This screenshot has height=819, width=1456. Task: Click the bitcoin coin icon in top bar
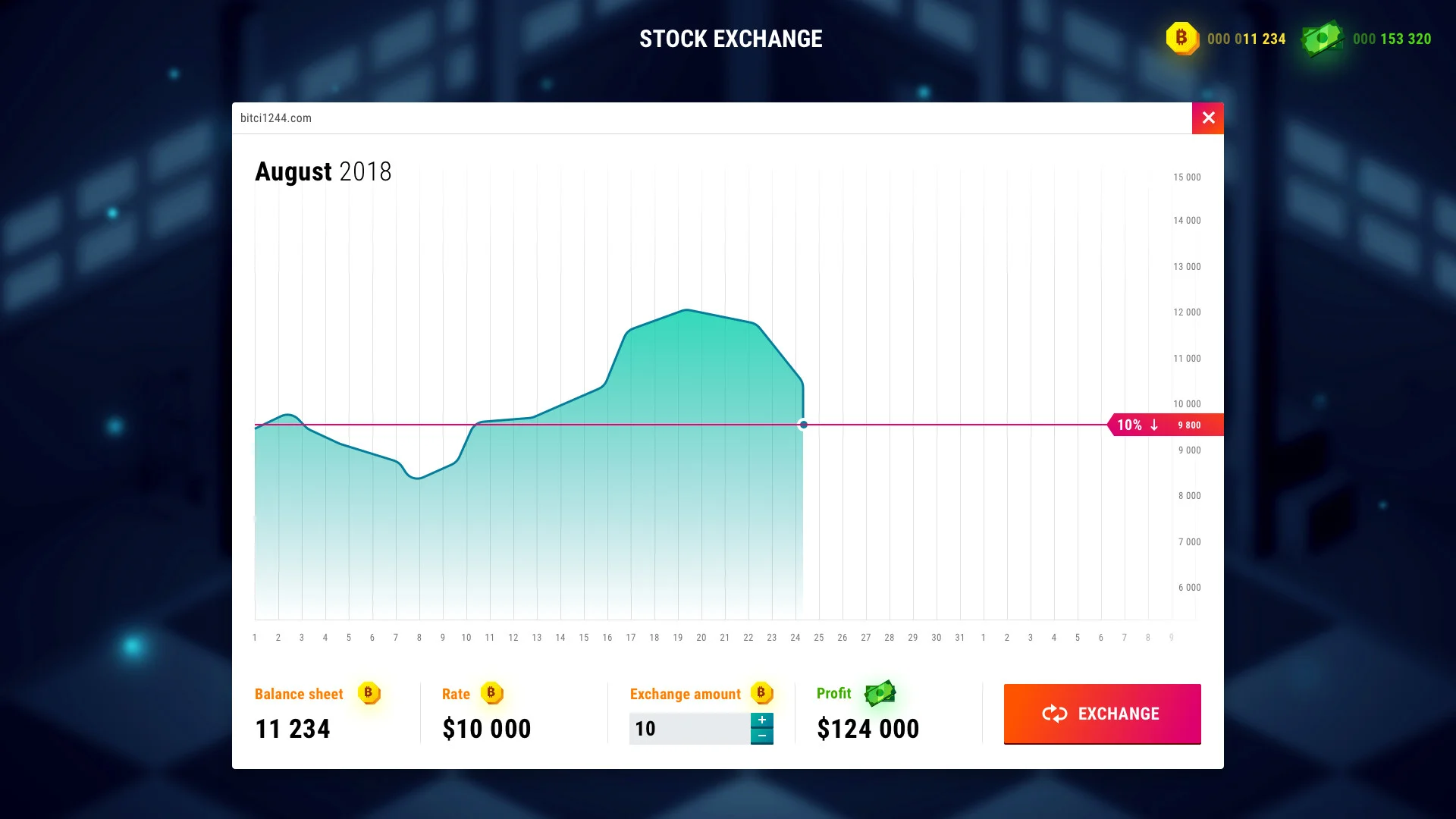[1181, 38]
